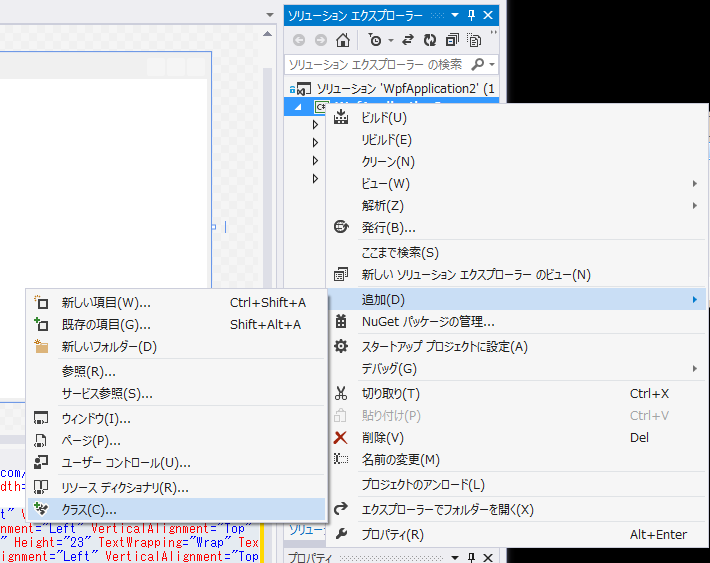Open the search options dropdown arrow
Viewport: 710px width, 563px height.
tap(492, 65)
